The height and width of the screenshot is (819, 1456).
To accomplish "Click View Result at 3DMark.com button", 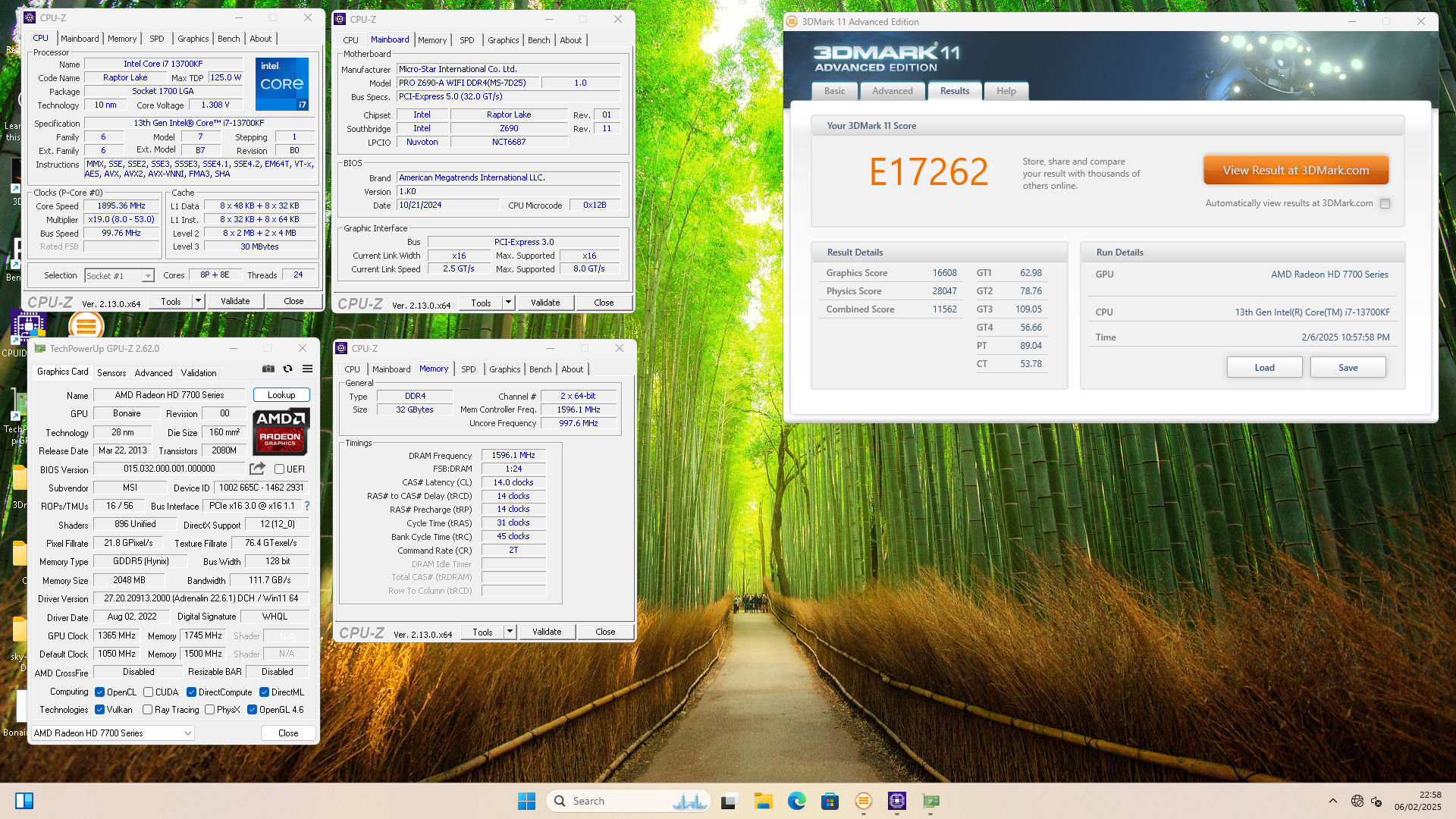I will [x=1296, y=171].
